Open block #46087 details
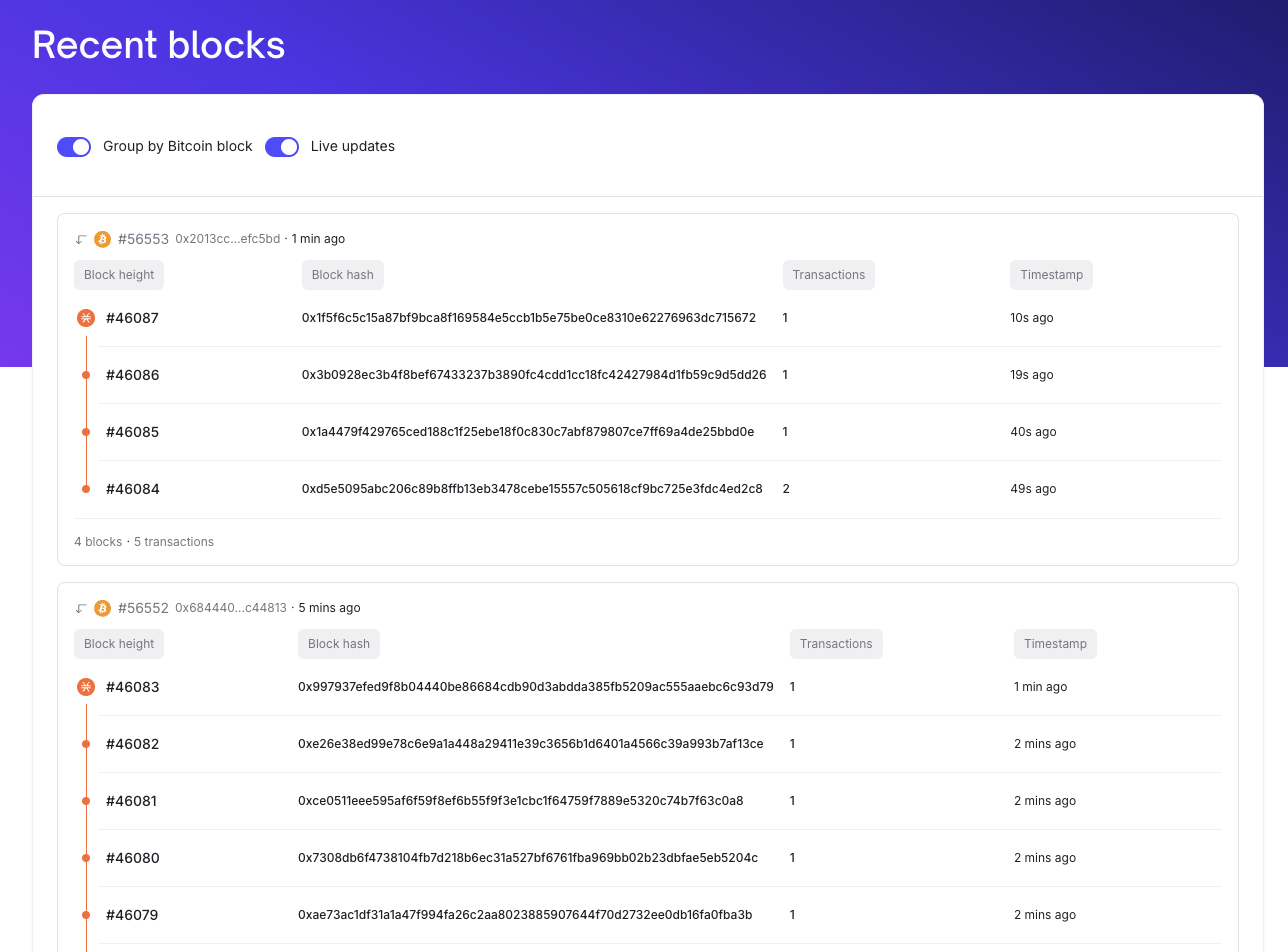Screen dimensions: 1288x952 (132, 317)
